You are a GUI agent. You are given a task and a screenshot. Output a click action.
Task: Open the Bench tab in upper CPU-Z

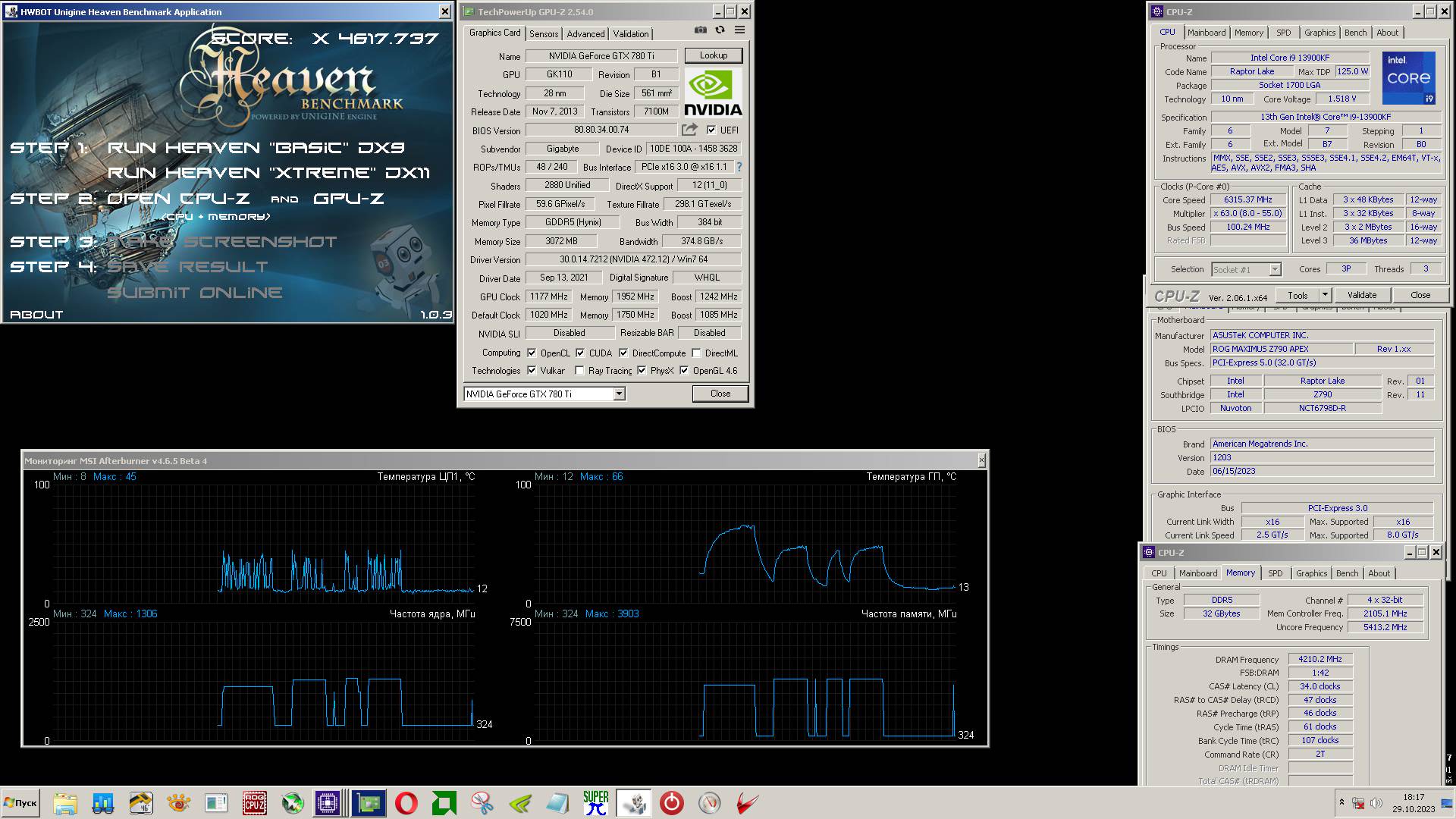1355,33
